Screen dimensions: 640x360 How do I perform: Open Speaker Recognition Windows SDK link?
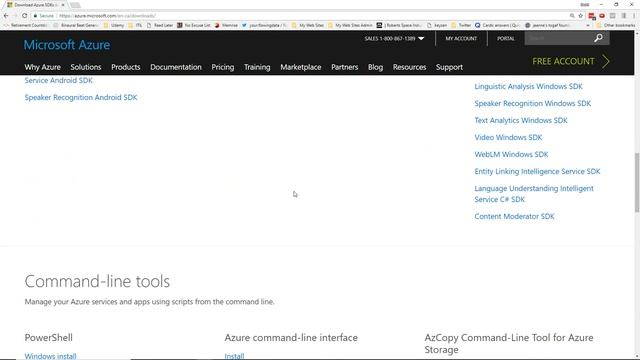click(533, 103)
